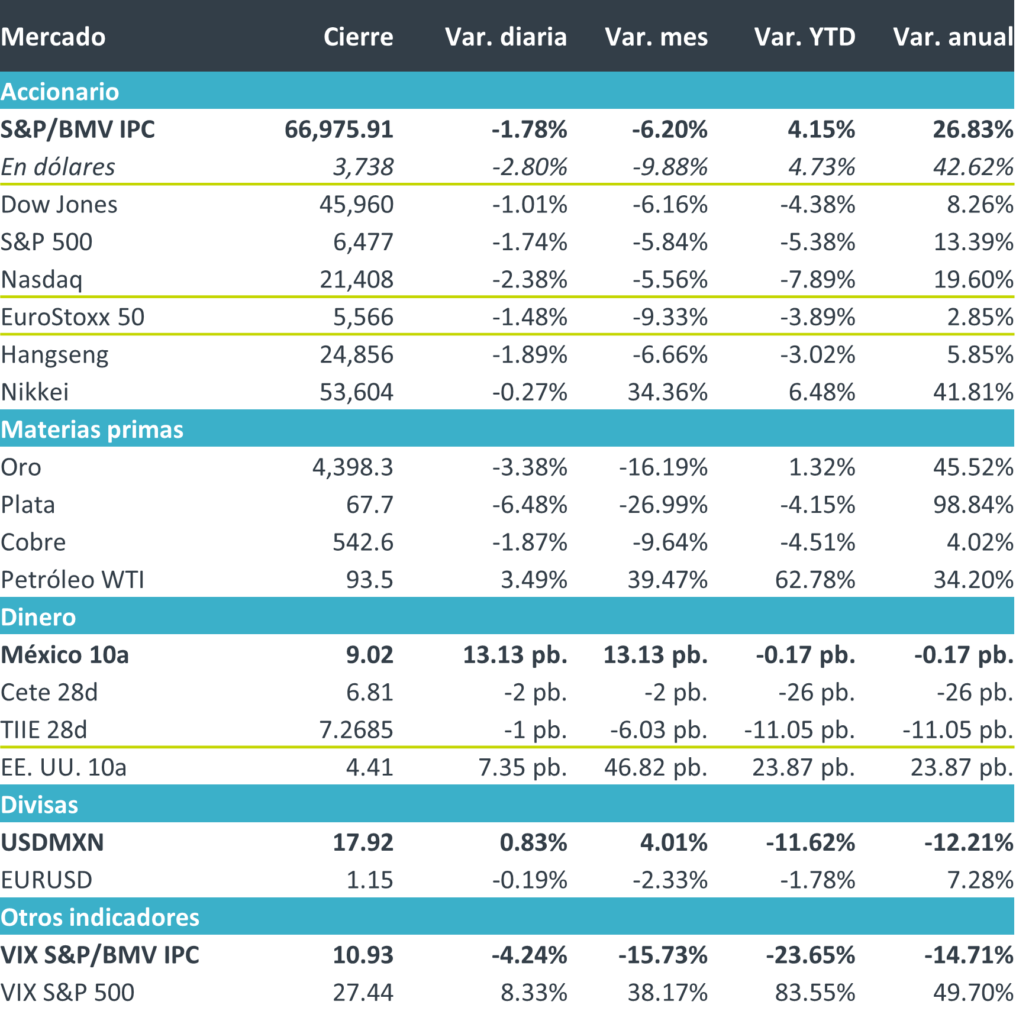Select the México 10a closing value 9.02
Viewport: 1016px width, 1024px height.
tap(372, 655)
